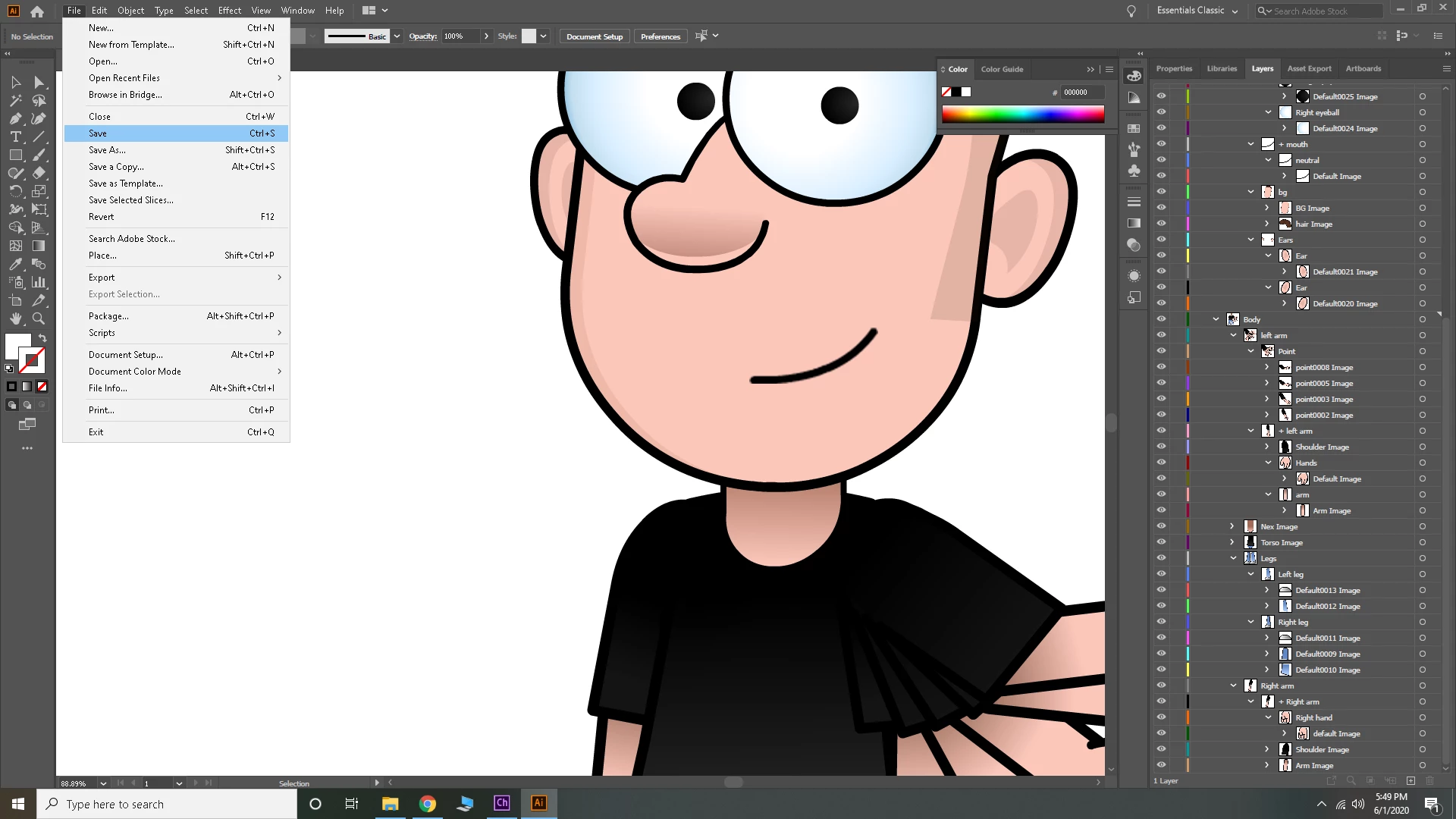Click the Eraser tool
The width and height of the screenshot is (1456, 819).
coord(39,173)
